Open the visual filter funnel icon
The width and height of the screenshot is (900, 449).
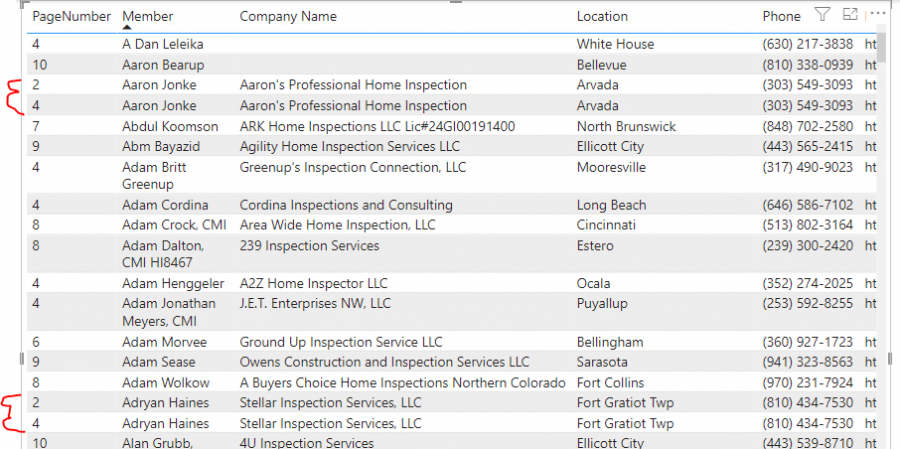(823, 15)
